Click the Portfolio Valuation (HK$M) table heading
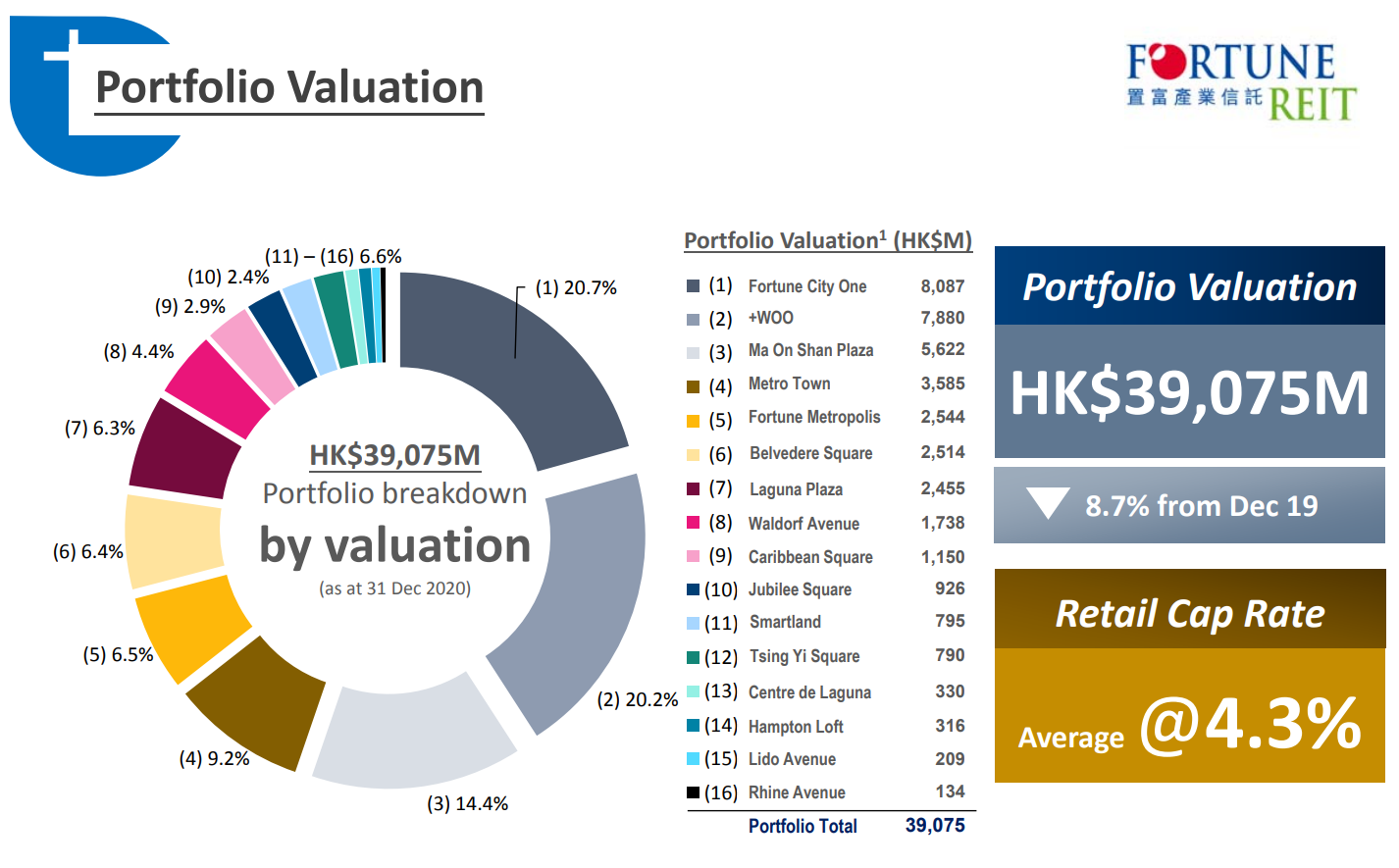 click(x=828, y=240)
